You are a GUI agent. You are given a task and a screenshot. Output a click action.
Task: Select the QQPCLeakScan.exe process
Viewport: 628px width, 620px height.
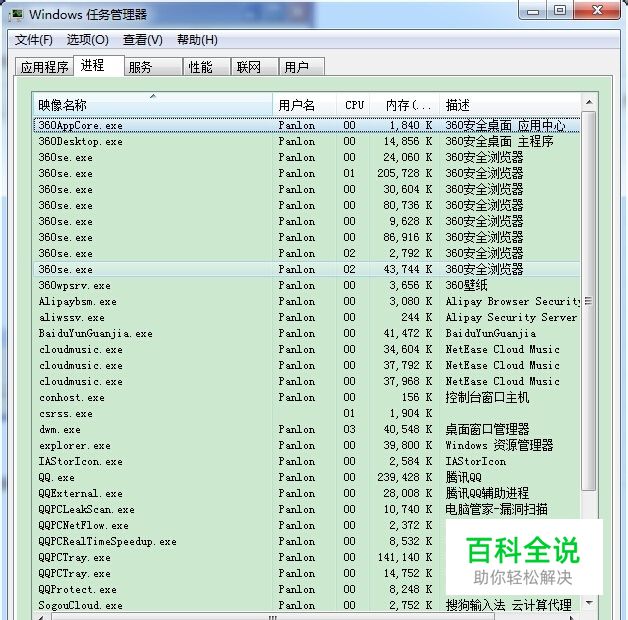pyautogui.click(x=306, y=509)
